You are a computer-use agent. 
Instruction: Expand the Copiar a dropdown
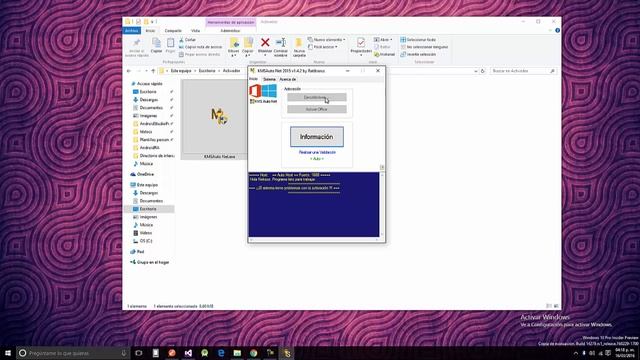tap(248, 55)
